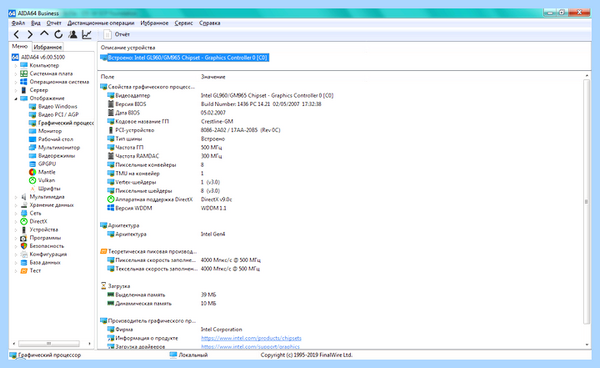Open the graph chart toolbar icon
This screenshot has width=600, height=368.
coord(87,34)
